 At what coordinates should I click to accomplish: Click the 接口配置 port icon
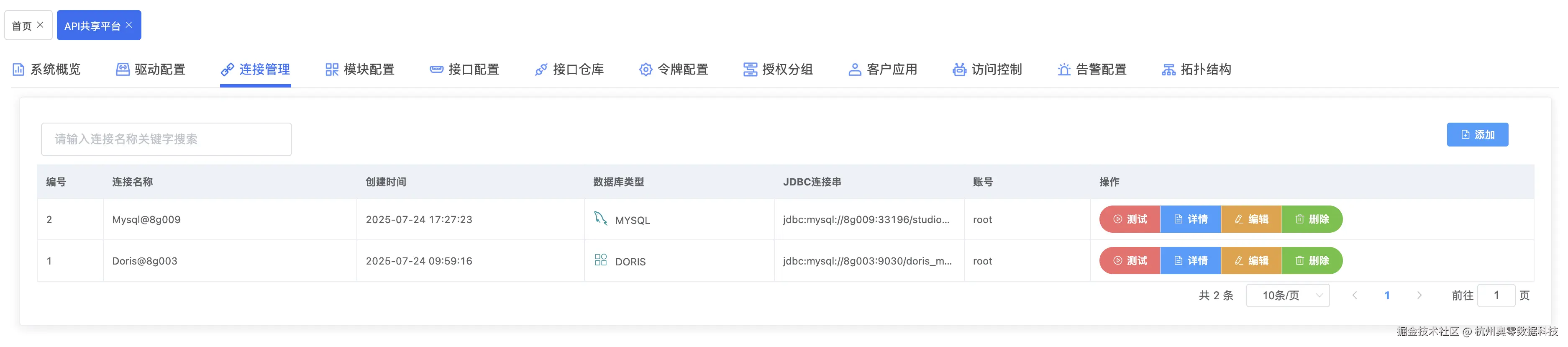436,69
